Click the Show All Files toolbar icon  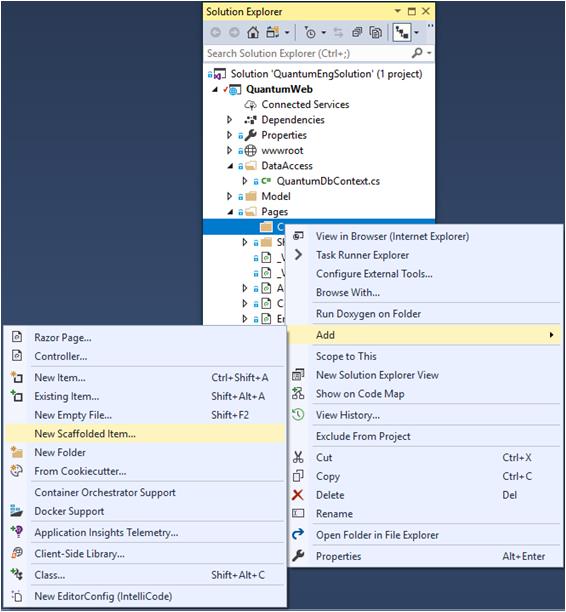pos(376,32)
